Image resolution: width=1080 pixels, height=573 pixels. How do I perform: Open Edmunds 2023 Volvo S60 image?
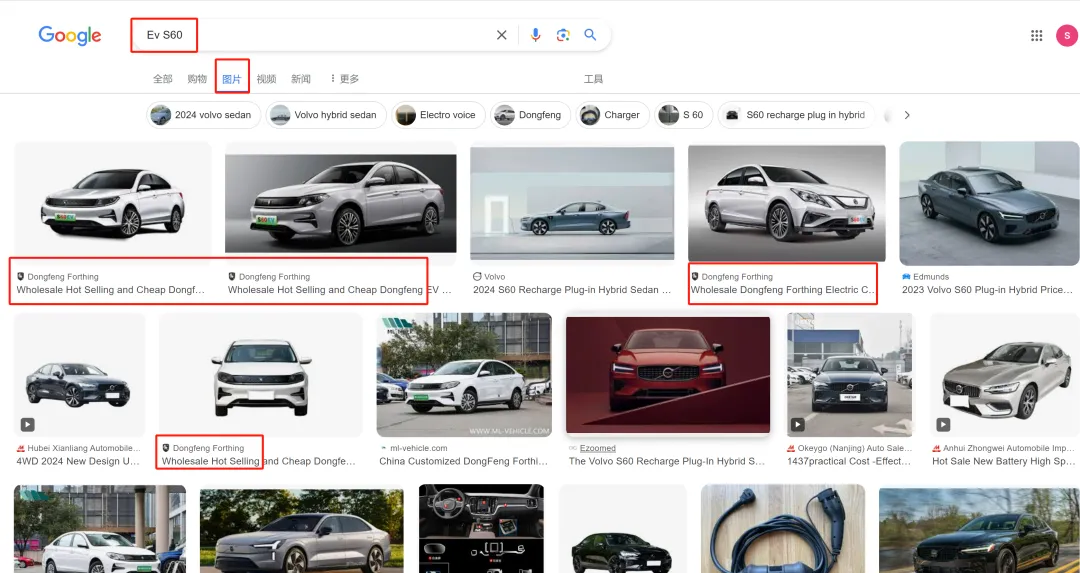pyautogui.click(x=988, y=203)
